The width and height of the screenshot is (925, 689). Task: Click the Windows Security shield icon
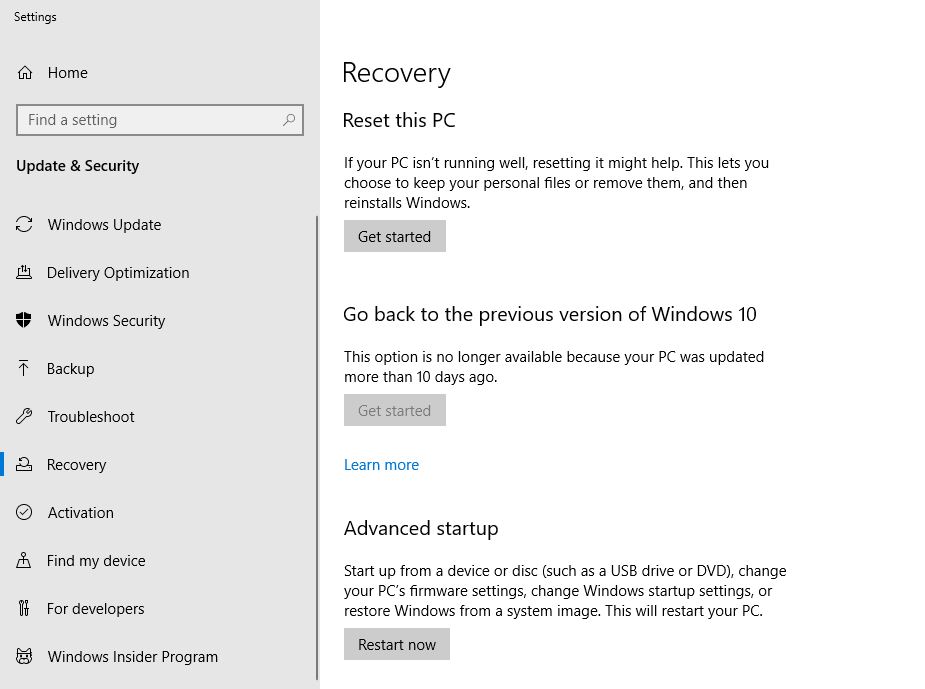24,320
